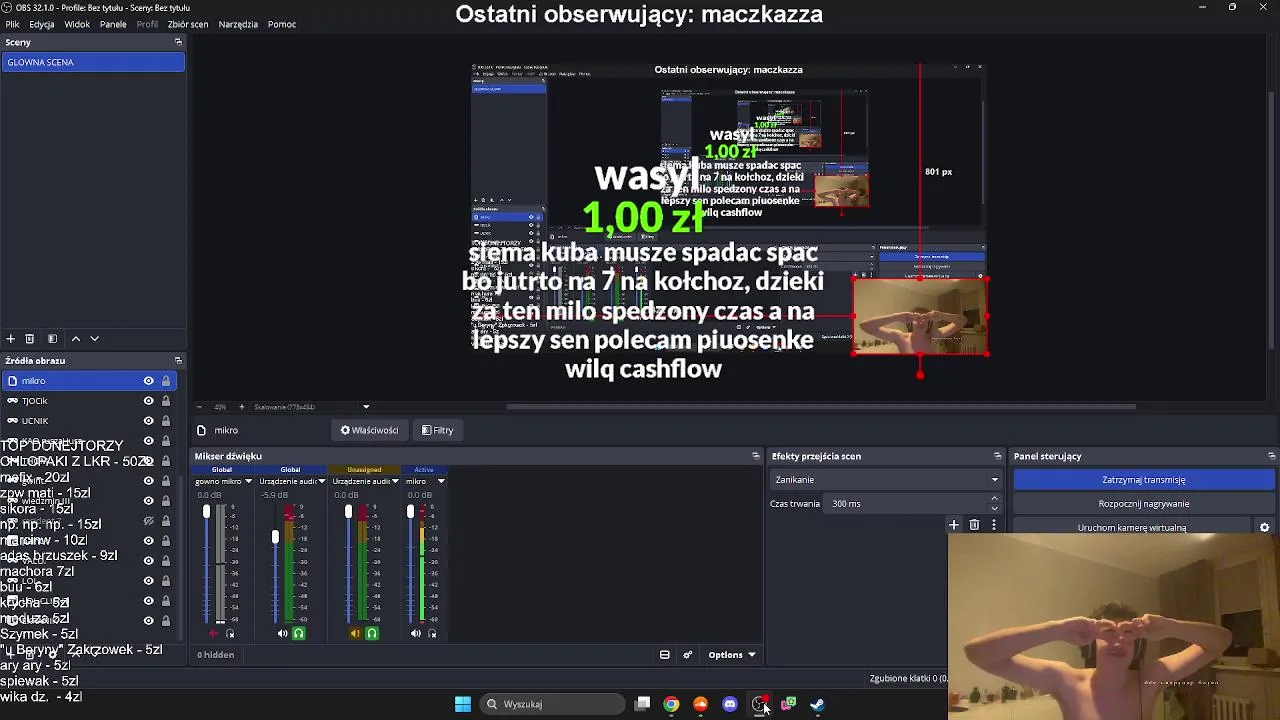The image size is (1280, 720).
Task: Open transition properties three-dot menu
Action: [x=993, y=525]
